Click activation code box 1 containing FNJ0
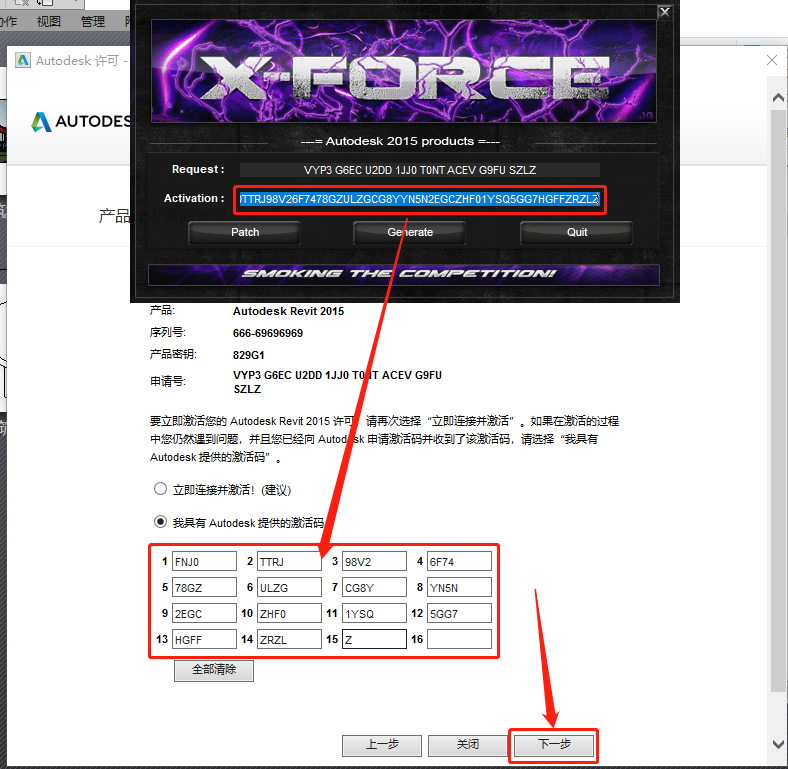The image size is (788, 769). coord(204,561)
